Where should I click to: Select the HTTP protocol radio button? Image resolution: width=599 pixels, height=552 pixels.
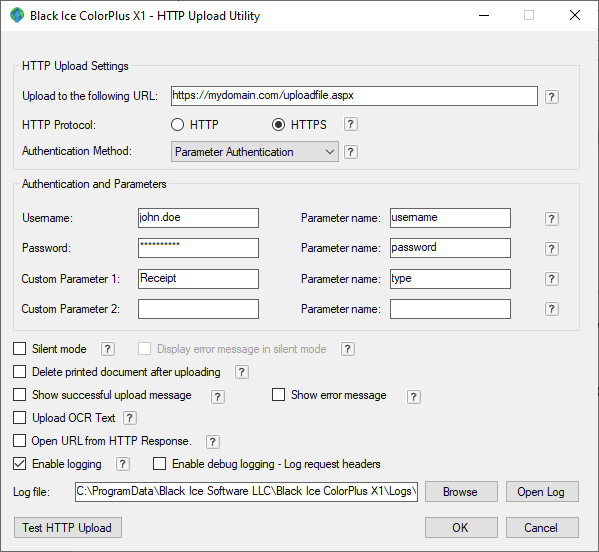coord(178,125)
